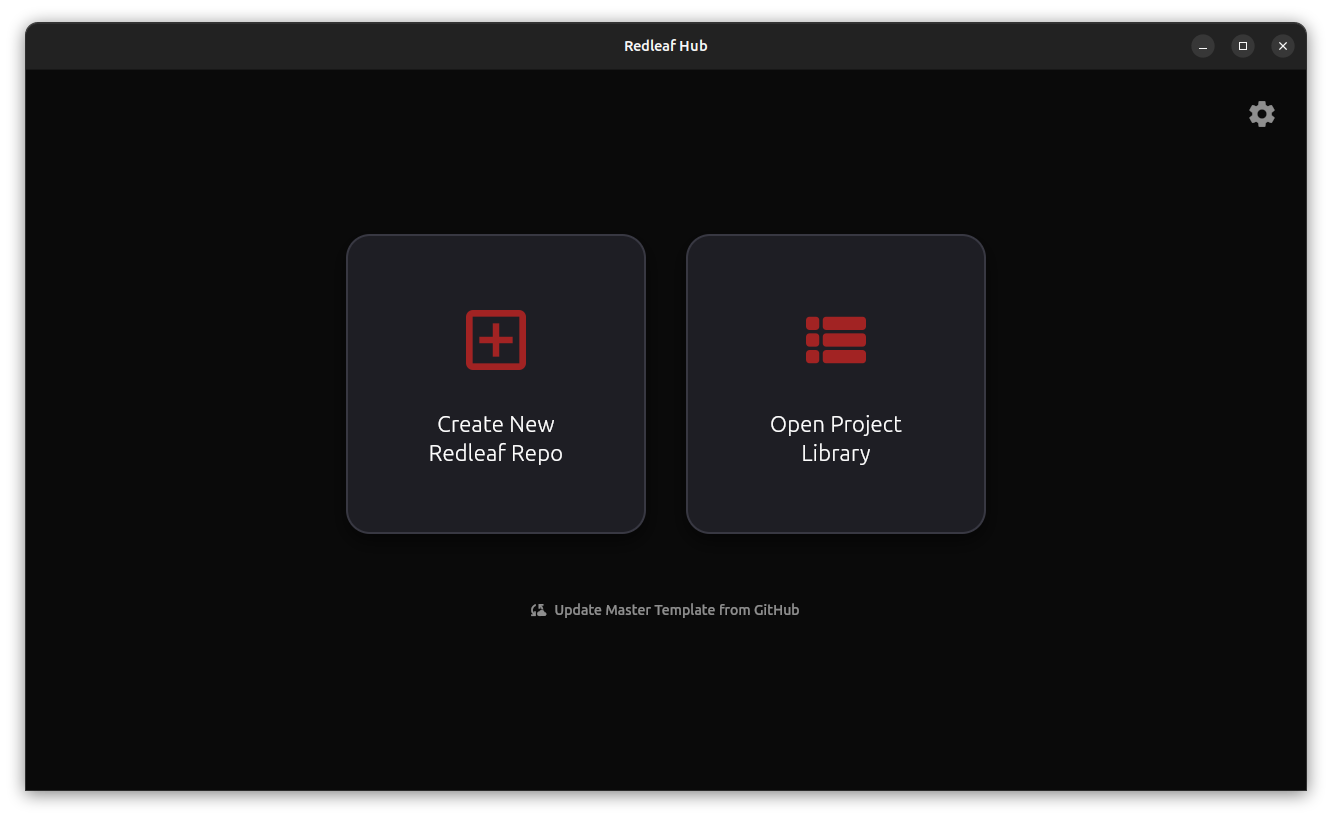Click the red list icon
The height and width of the screenshot is (819, 1332).
[x=836, y=340]
